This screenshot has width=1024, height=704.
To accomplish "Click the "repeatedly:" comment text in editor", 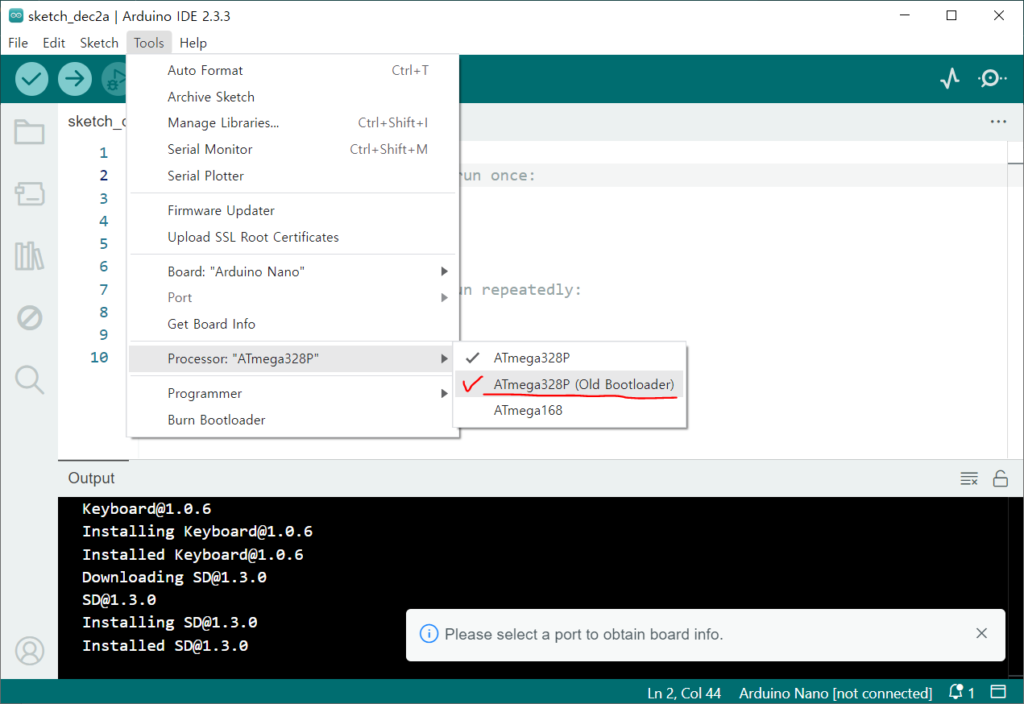I will click(x=531, y=290).
